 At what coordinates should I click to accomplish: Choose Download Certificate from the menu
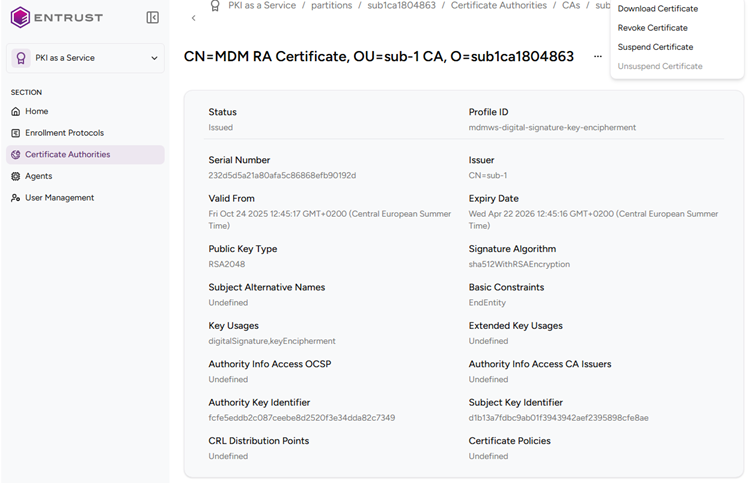(x=657, y=9)
